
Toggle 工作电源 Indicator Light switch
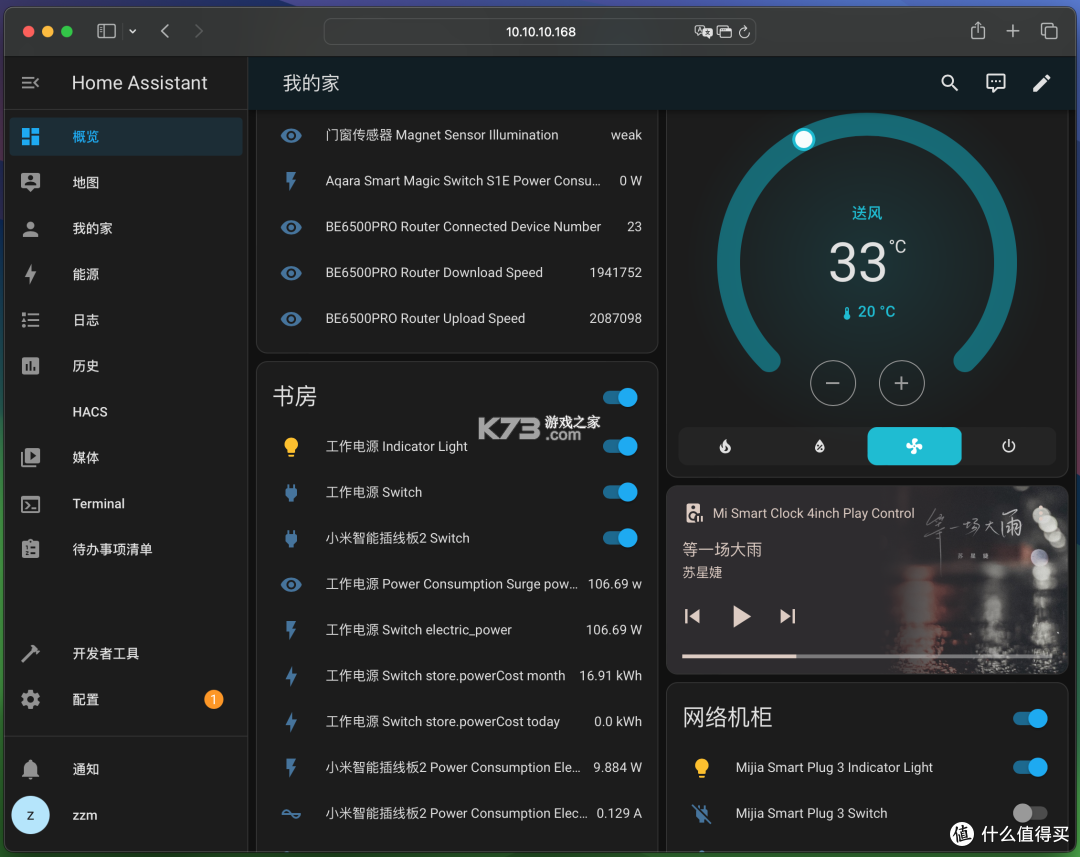(620, 446)
